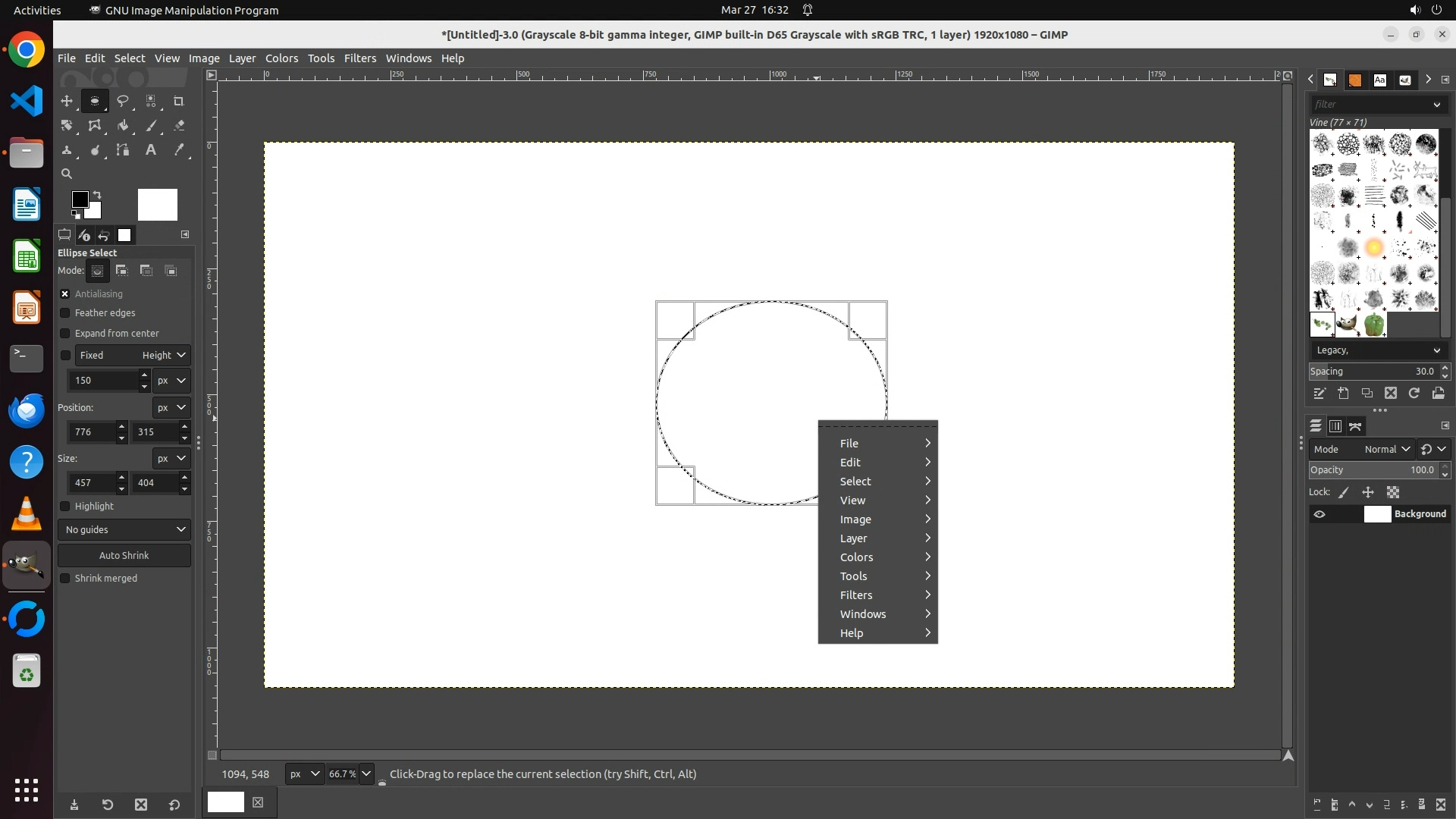Image resolution: width=1456 pixels, height=819 pixels.
Task: Select the Text tool
Action: 151,150
